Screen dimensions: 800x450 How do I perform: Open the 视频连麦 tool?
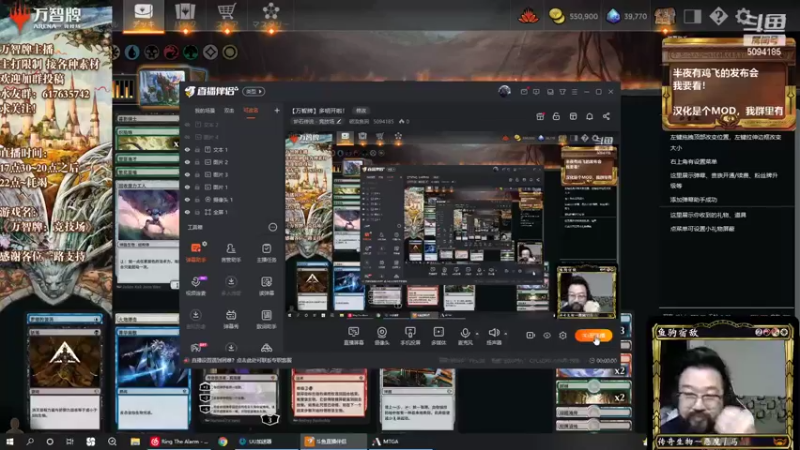point(195,286)
